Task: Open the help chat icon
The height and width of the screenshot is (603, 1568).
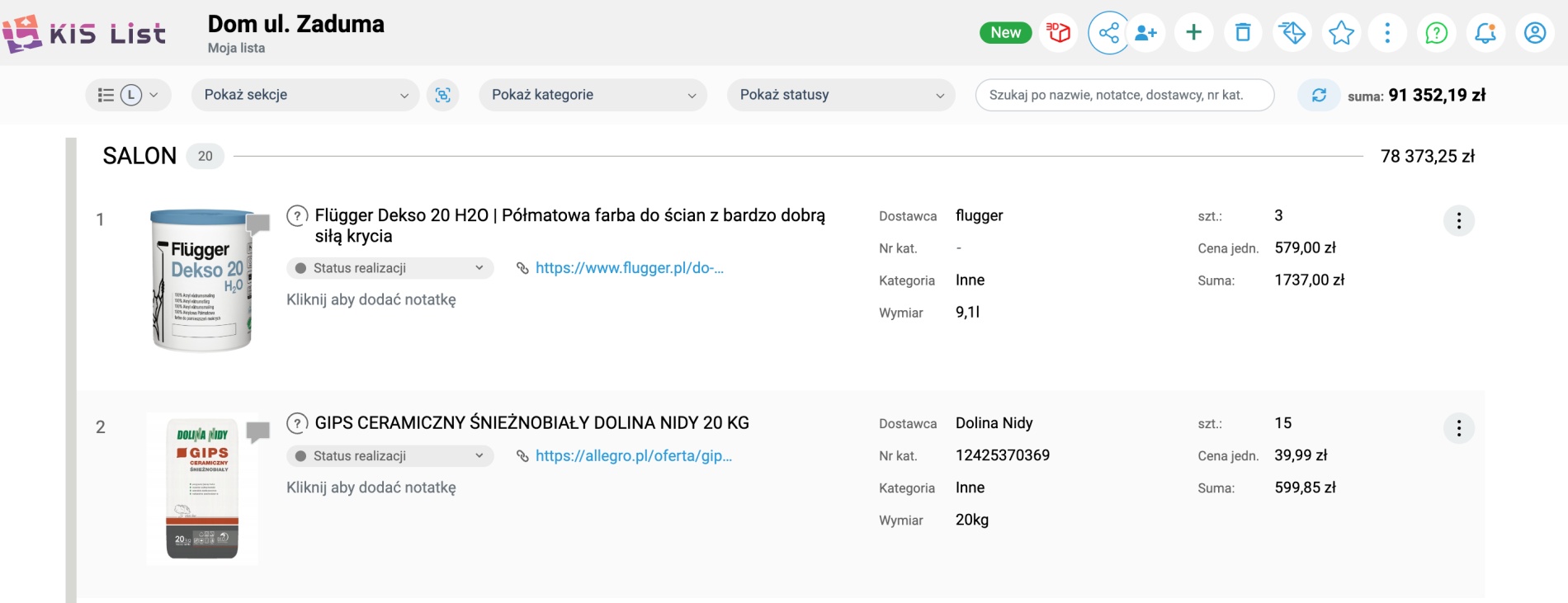Action: (1437, 33)
